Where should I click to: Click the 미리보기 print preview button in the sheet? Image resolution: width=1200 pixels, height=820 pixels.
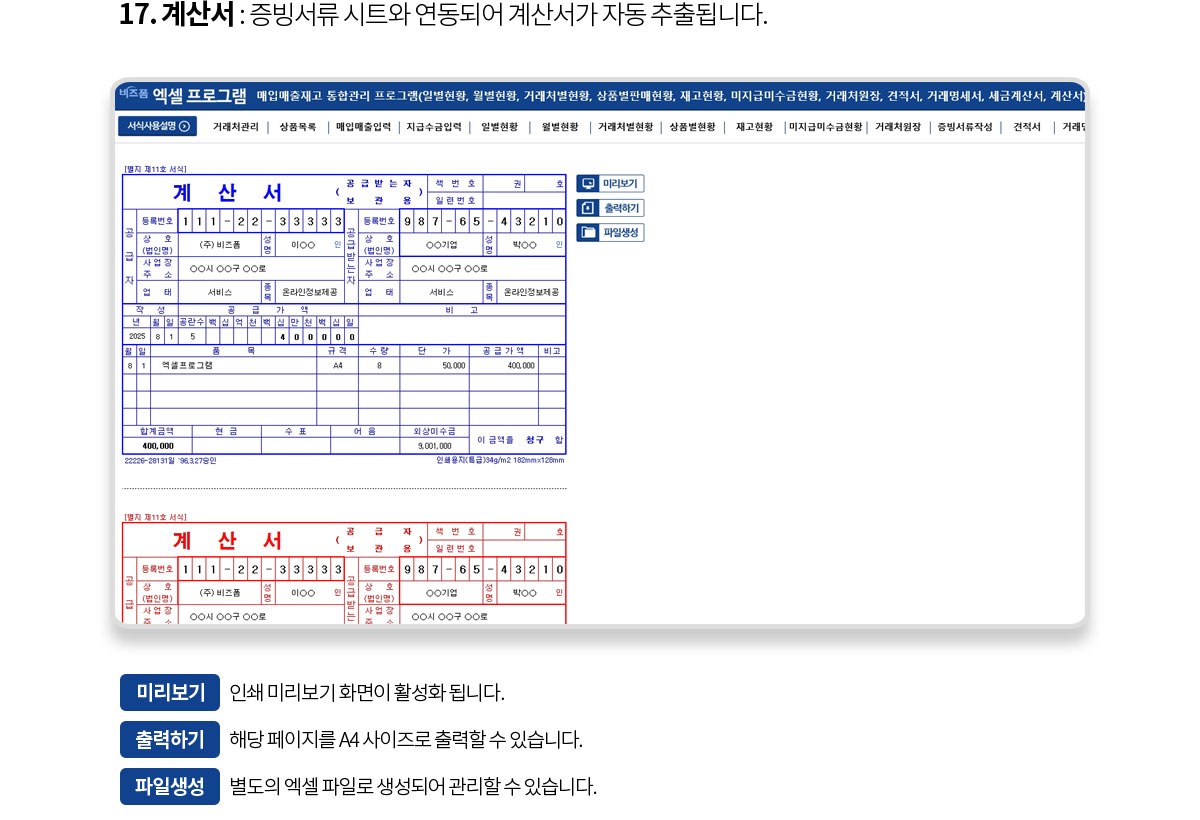click(610, 184)
